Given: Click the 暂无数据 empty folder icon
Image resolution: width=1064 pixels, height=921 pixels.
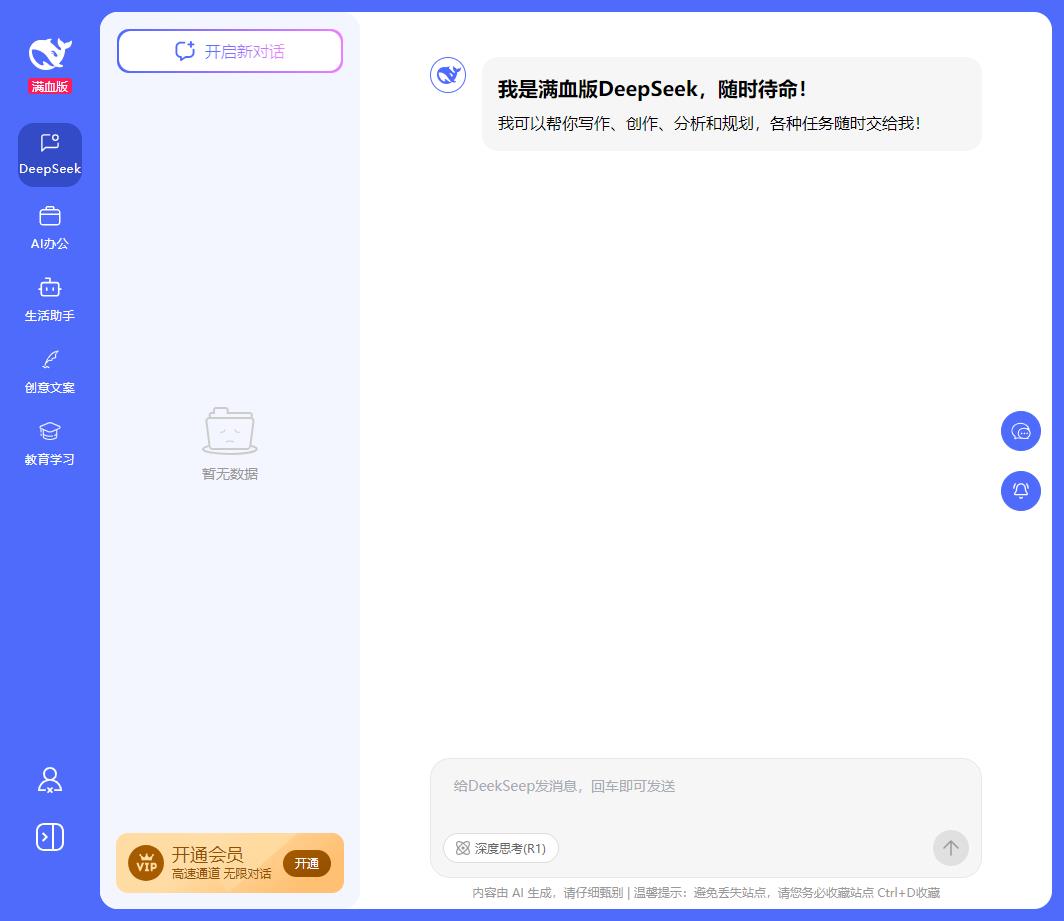Looking at the screenshot, I should click(230, 430).
